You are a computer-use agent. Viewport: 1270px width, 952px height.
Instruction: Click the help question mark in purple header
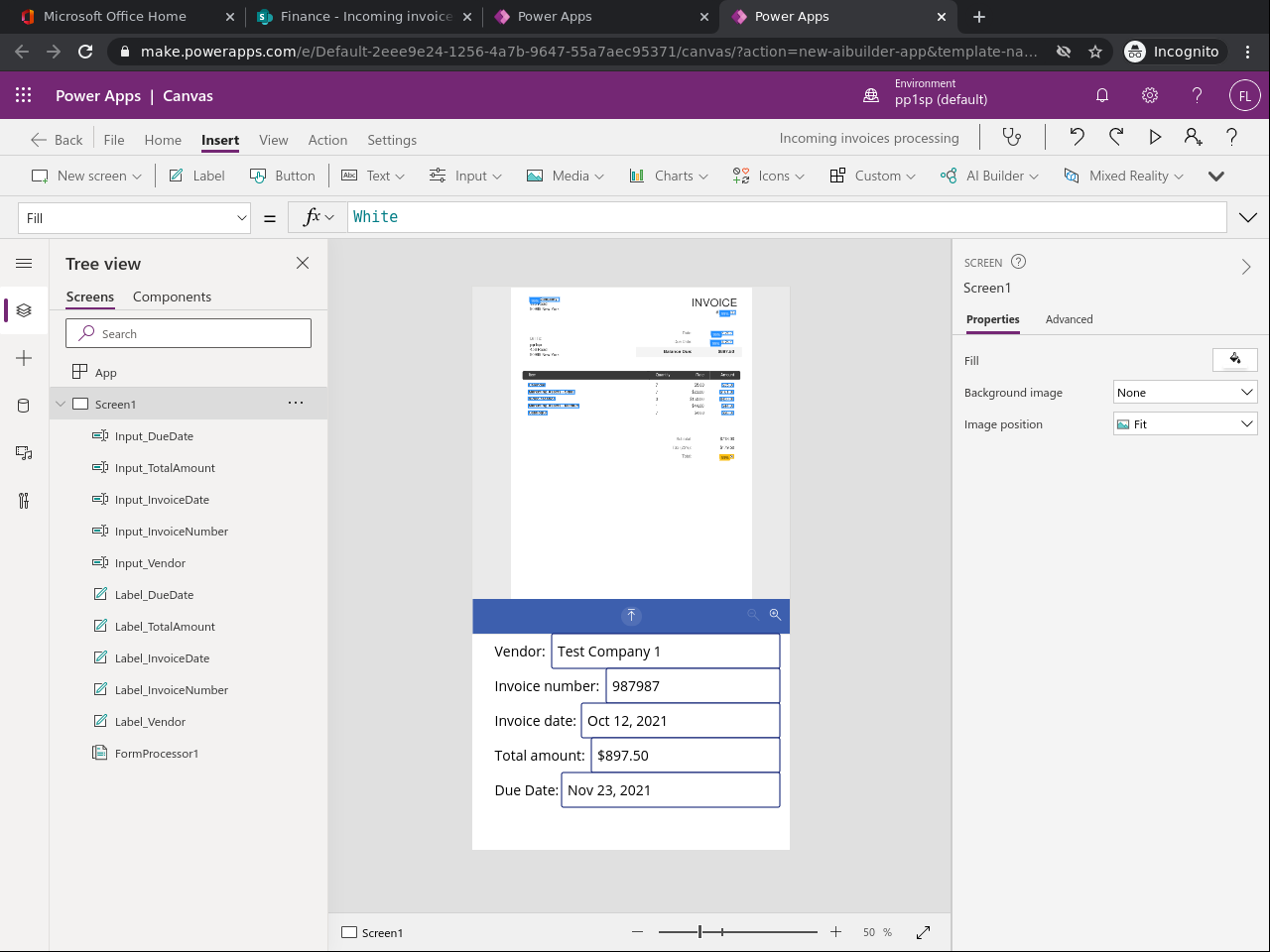[x=1197, y=95]
